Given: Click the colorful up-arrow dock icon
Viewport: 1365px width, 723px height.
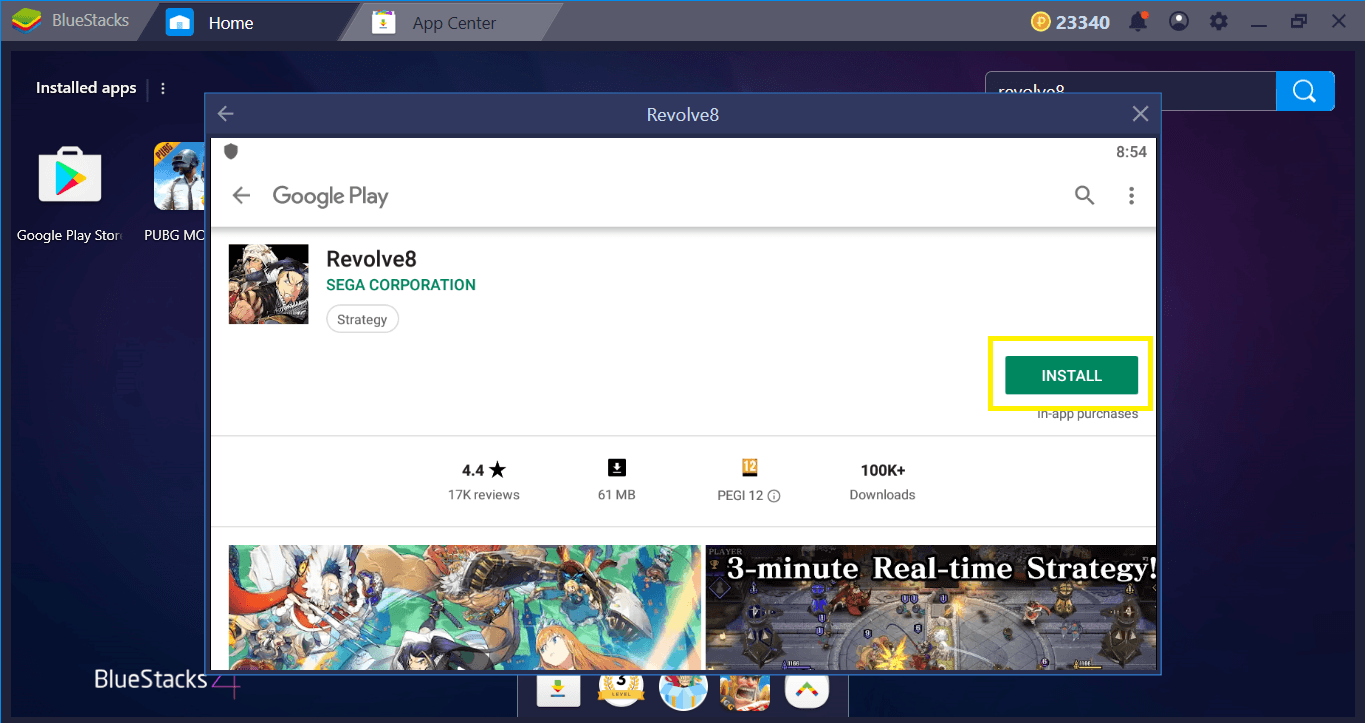Looking at the screenshot, I should [807, 689].
